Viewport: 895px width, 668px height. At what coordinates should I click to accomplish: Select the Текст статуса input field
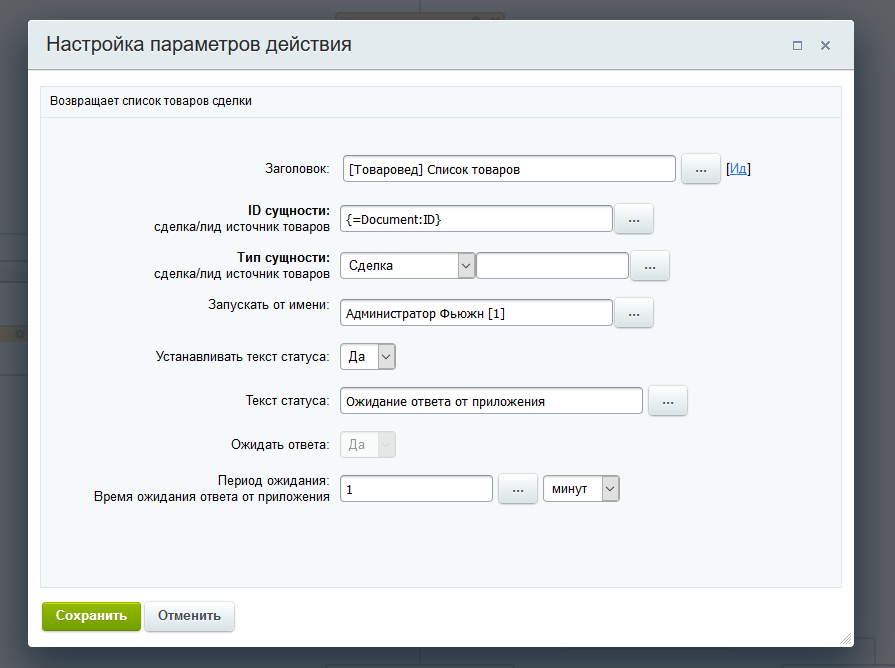(491, 401)
